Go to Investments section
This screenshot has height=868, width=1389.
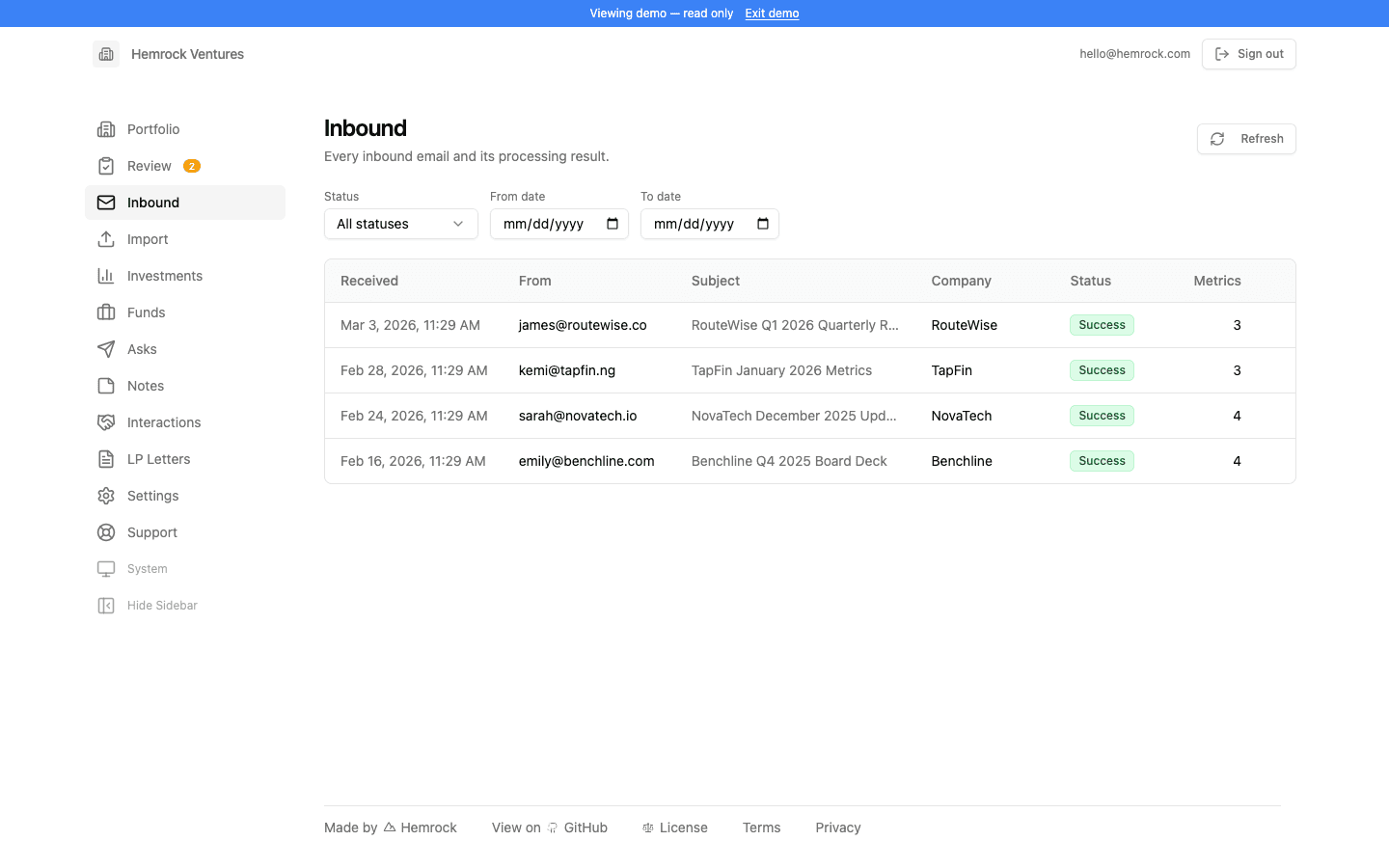click(185, 276)
